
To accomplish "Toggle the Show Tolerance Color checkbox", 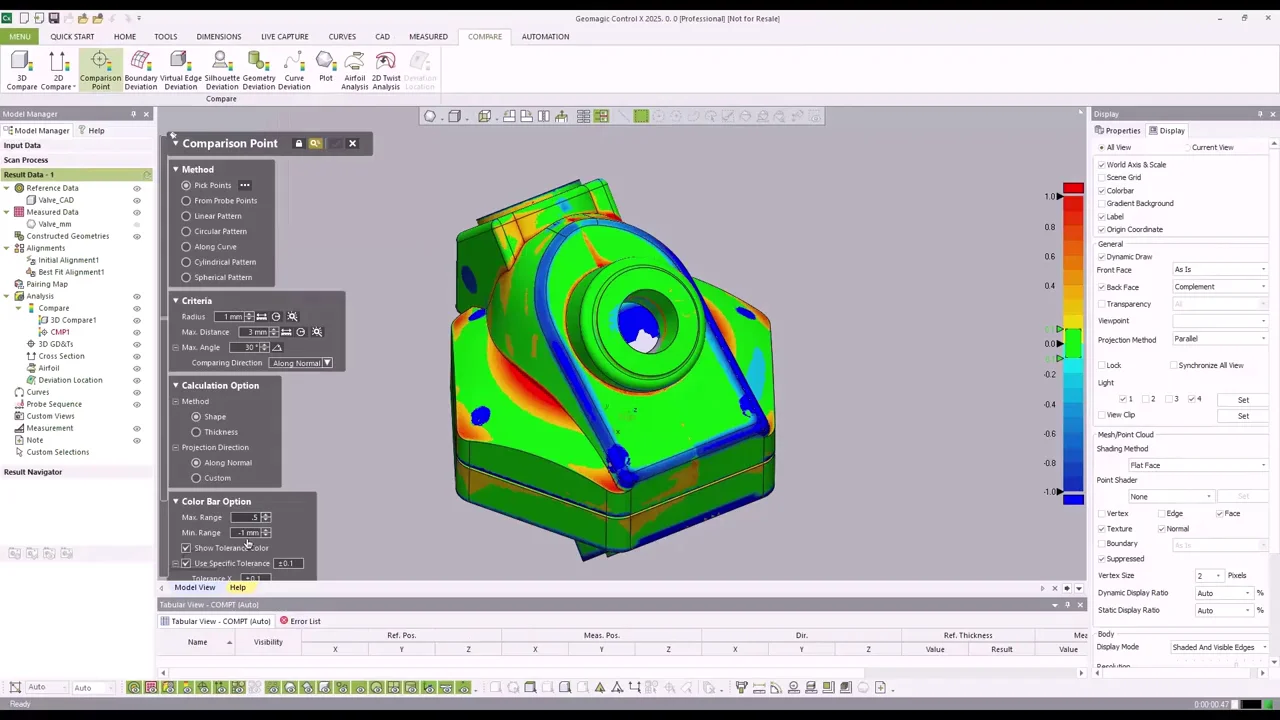I will coord(186,548).
